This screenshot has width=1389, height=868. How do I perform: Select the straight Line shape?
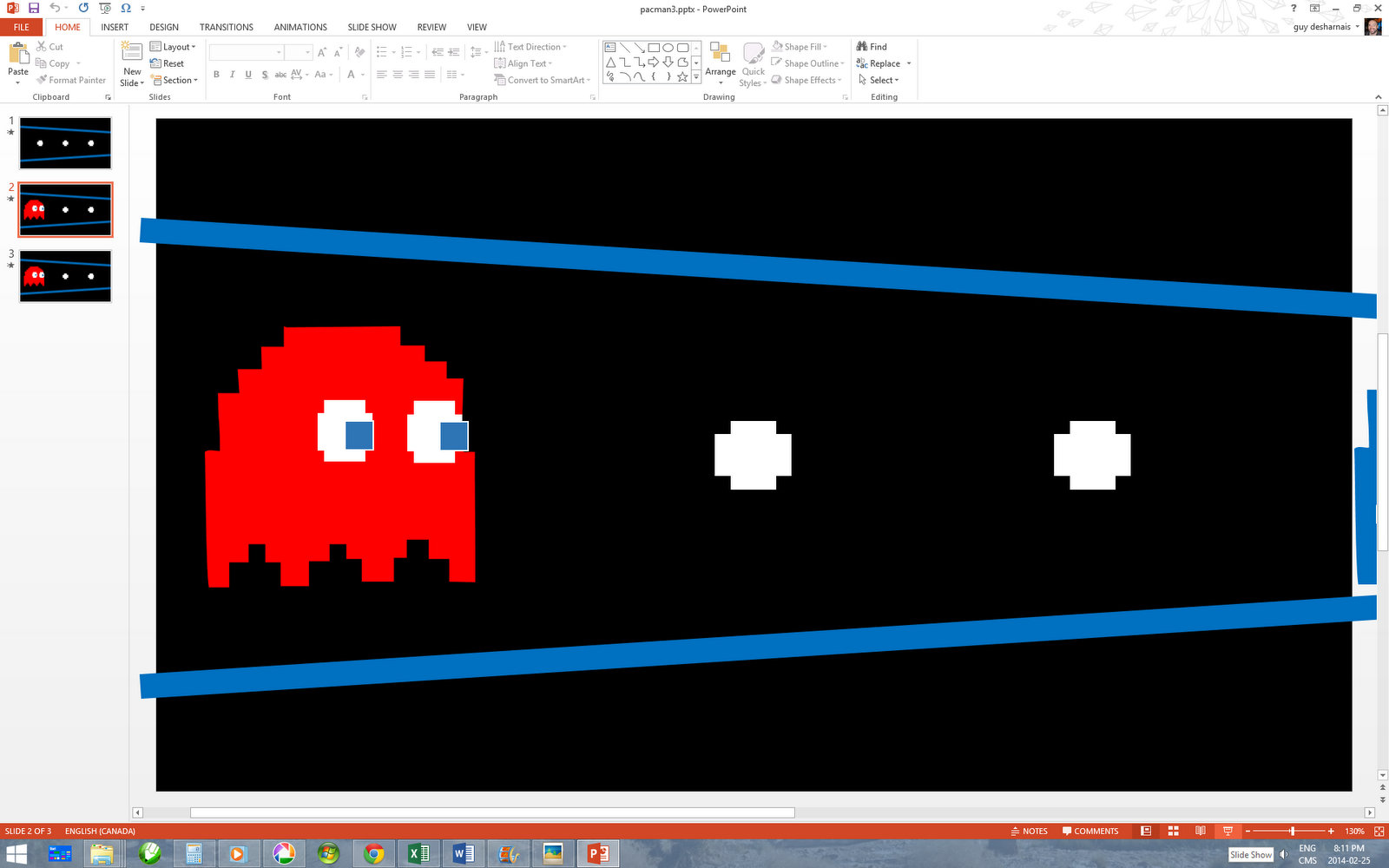(625, 47)
